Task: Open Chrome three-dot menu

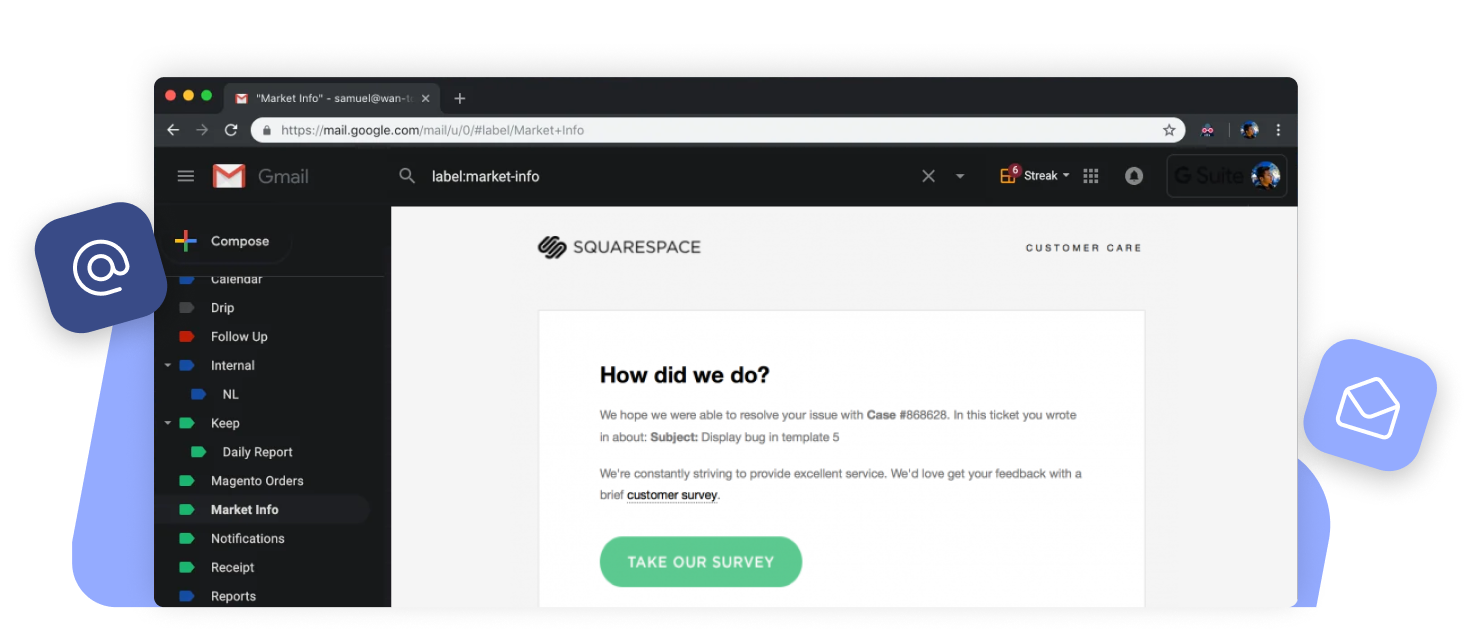Action: [1278, 130]
